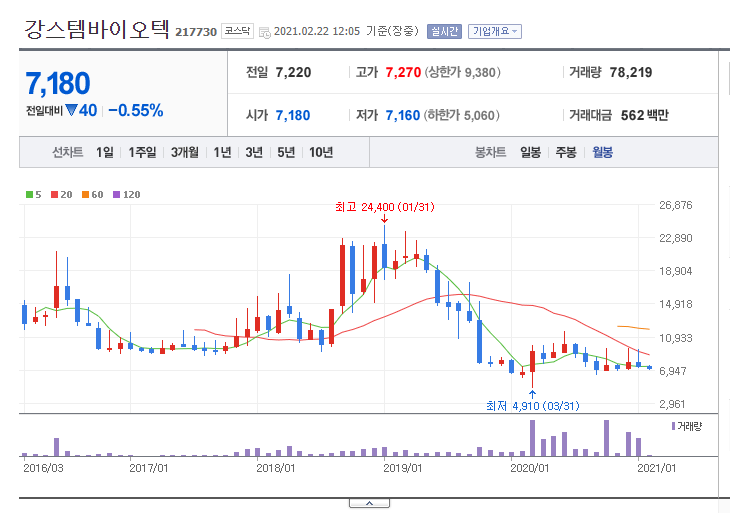The height and width of the screenshot is (513, 730).
Task: Click the 2019/01 x-axis date label
Action: (402, 468)
